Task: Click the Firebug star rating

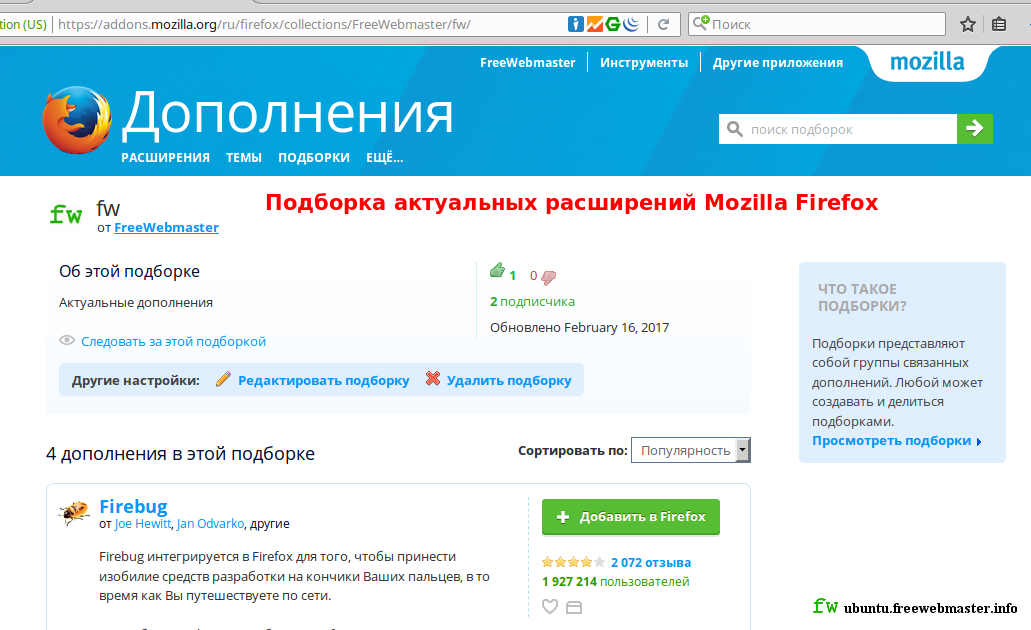Action: pos(573,562)
